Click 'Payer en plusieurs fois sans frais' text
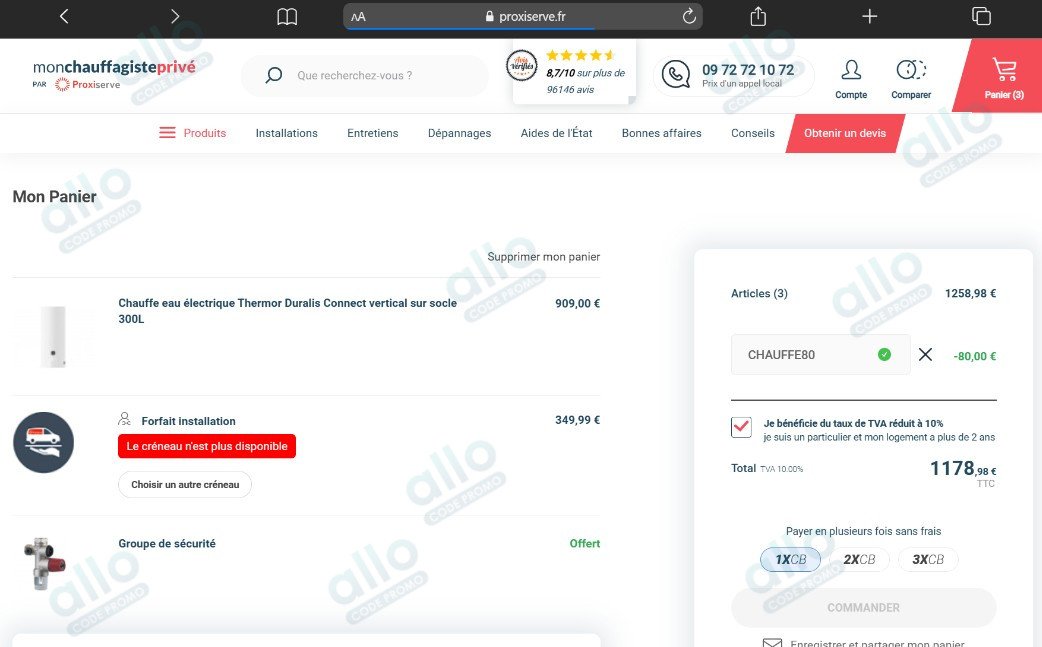The height and width of the screenshot is (647, 1042). (863, 531)
